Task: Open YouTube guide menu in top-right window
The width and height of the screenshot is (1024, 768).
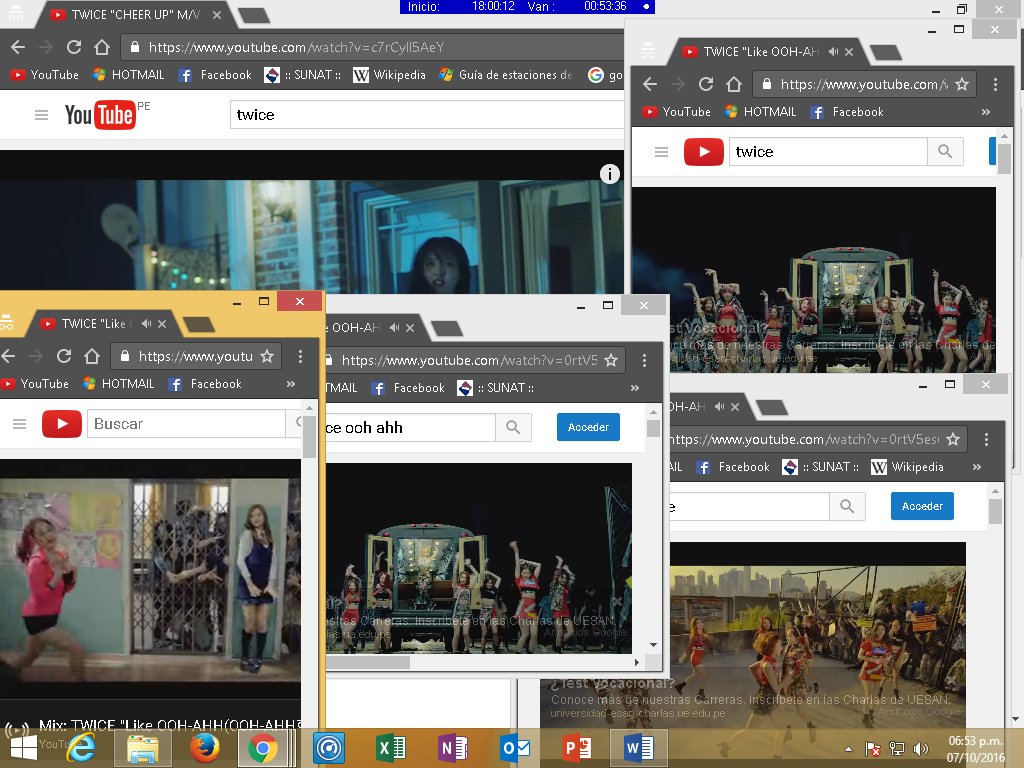Action: pos(662,152)
